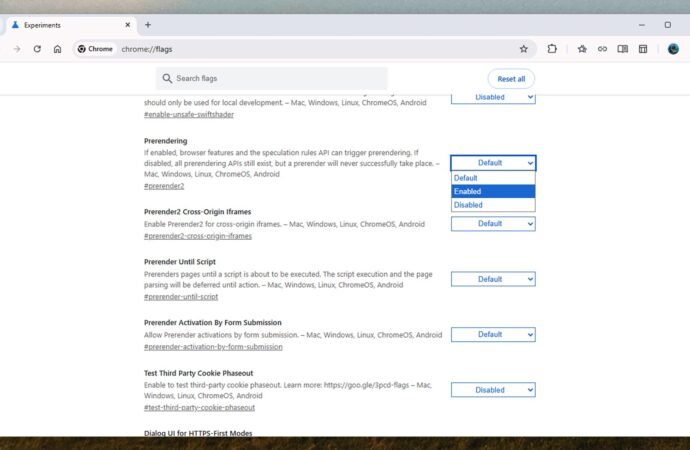Screen dimensions: 690x450
Task: Maximize the Chrome window
Action: point(668,25)
